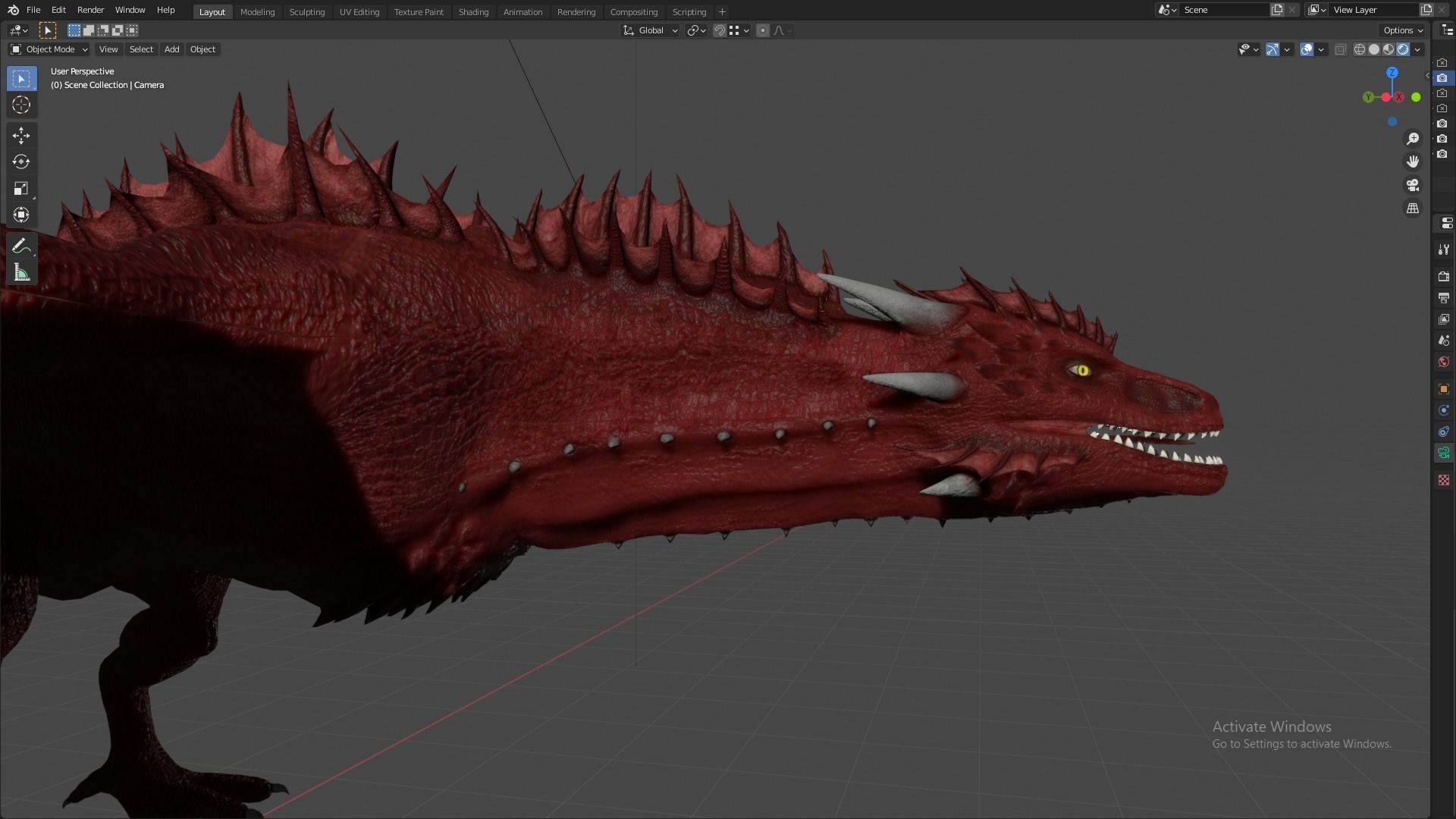The height and width of the screenshot is (819, 1456).
Task: Switch to UV Editing workspace tab
Action: [x=359, y=12]
